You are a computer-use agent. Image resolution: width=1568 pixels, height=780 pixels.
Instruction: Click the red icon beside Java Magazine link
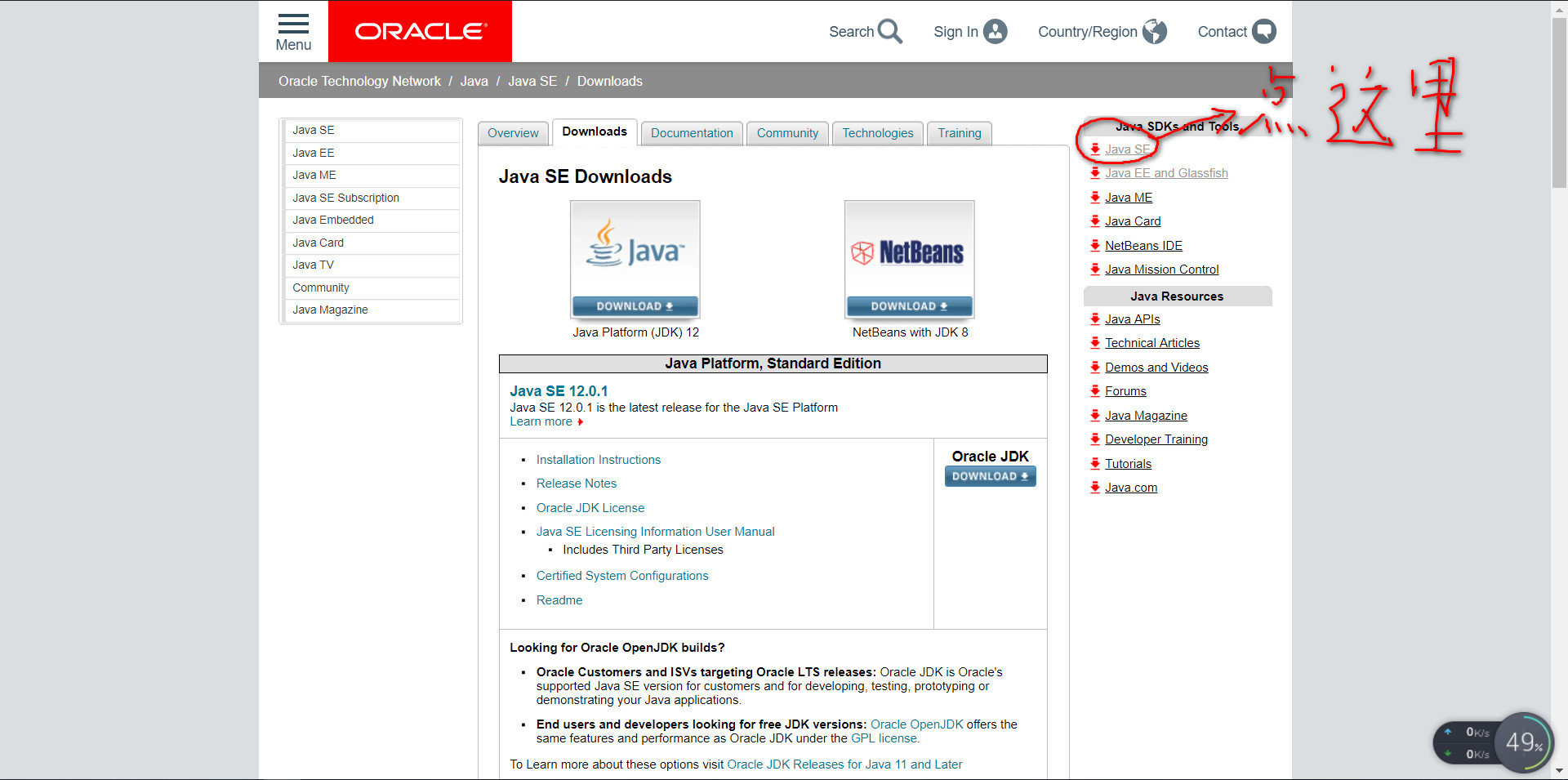point(1095,415)
